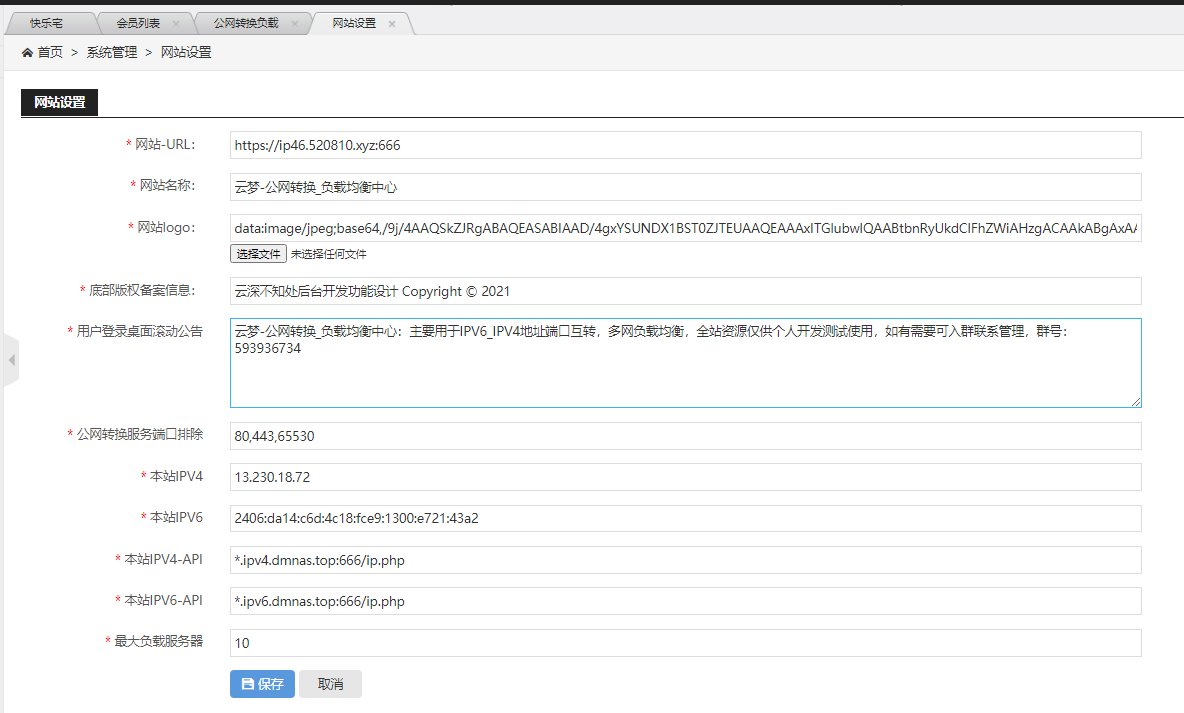Click the resize grip of announcement textarea
The height and width of the screenshot is (713, 1184).
click(1136, 402)
